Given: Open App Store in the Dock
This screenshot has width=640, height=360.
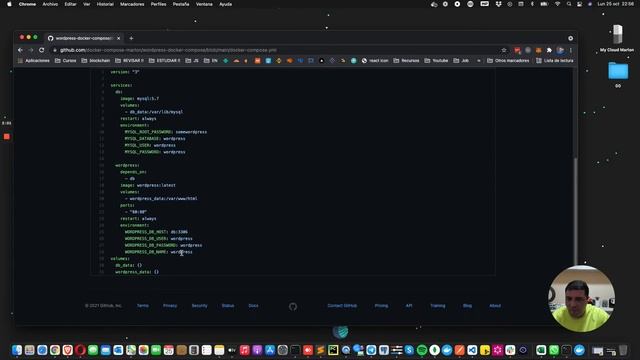Looking at the screenshot, I should point(270,350).
